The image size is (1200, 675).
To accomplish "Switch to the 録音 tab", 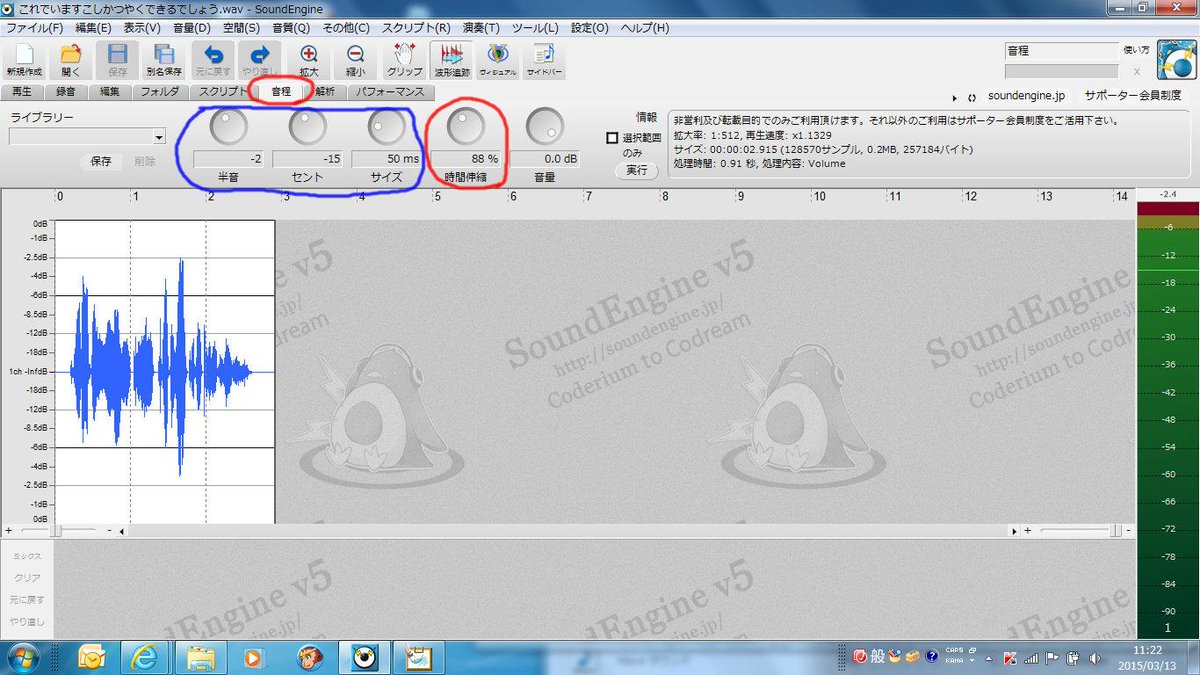I will tap(65, 91).
